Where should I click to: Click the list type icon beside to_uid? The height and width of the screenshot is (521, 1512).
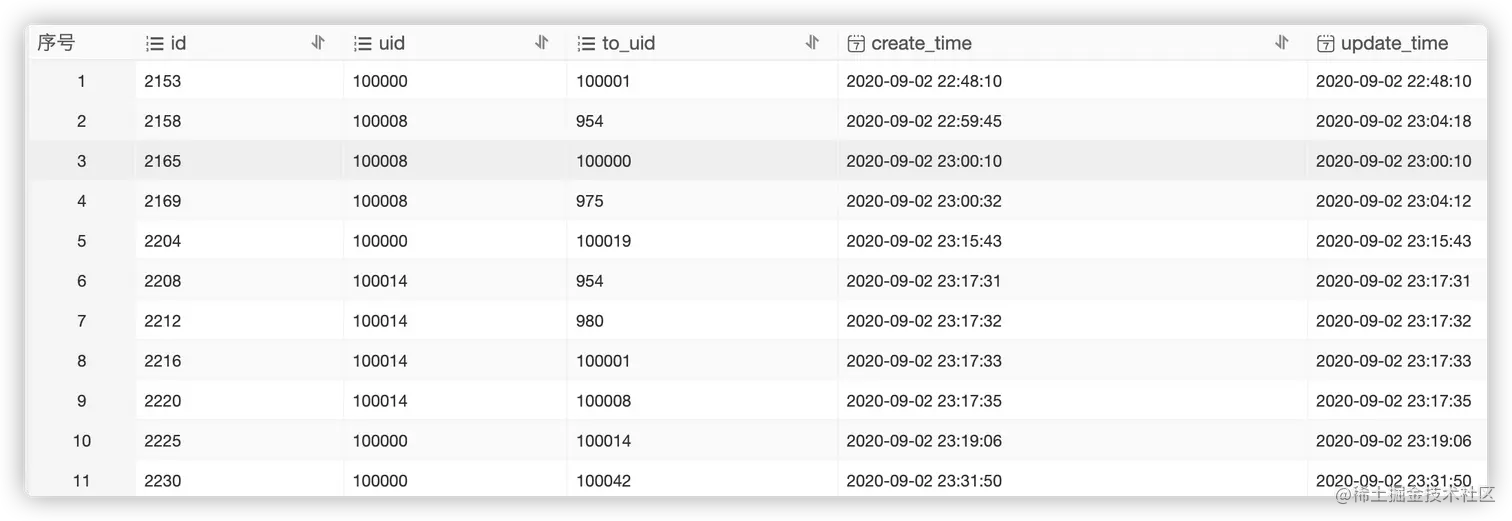pyautogui.click(x=586, y=44)
